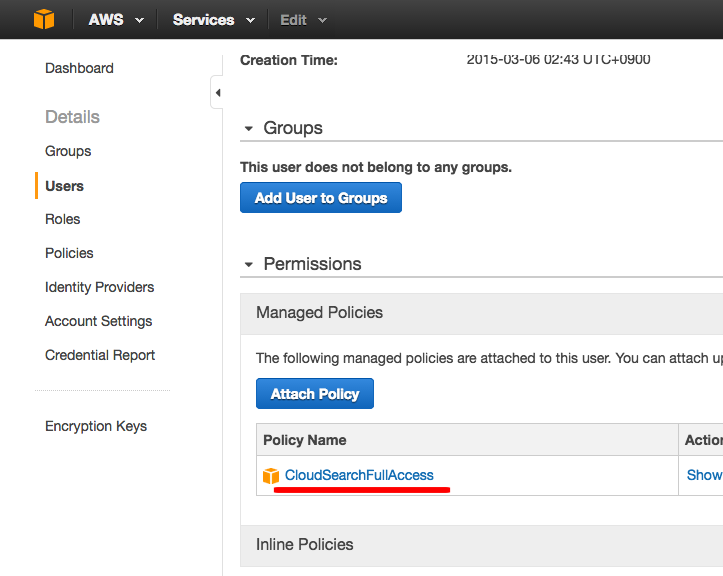Click the Show link for CloudSearchFullAccess
Image resolution: width=723 pixels, height=576 pixels.
point(704,475)
